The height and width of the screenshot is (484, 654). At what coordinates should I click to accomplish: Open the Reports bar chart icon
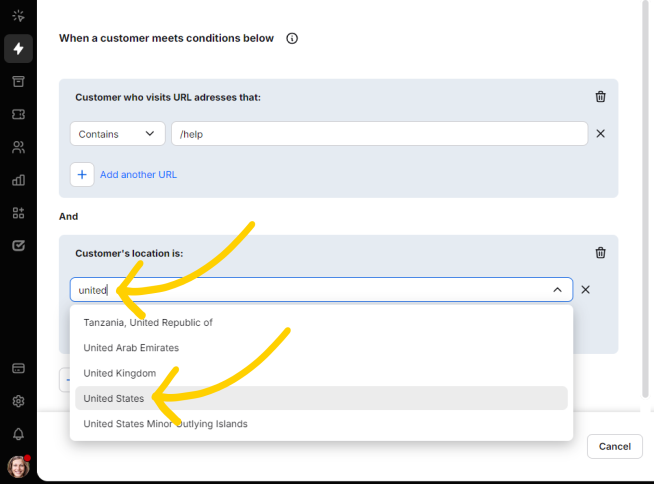[18, 180]
